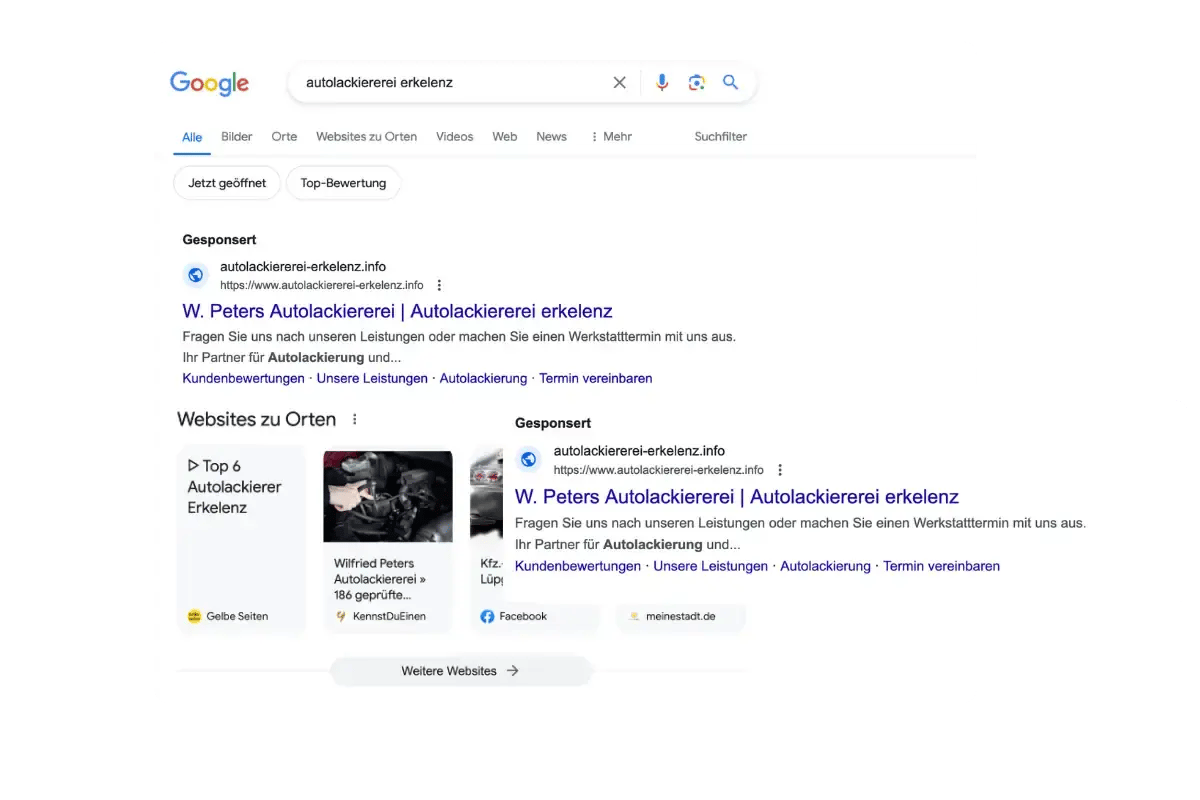Switch to the News tab
Image resolution: width=1200 pixels, height=800 pixels.
click(551, 137)
